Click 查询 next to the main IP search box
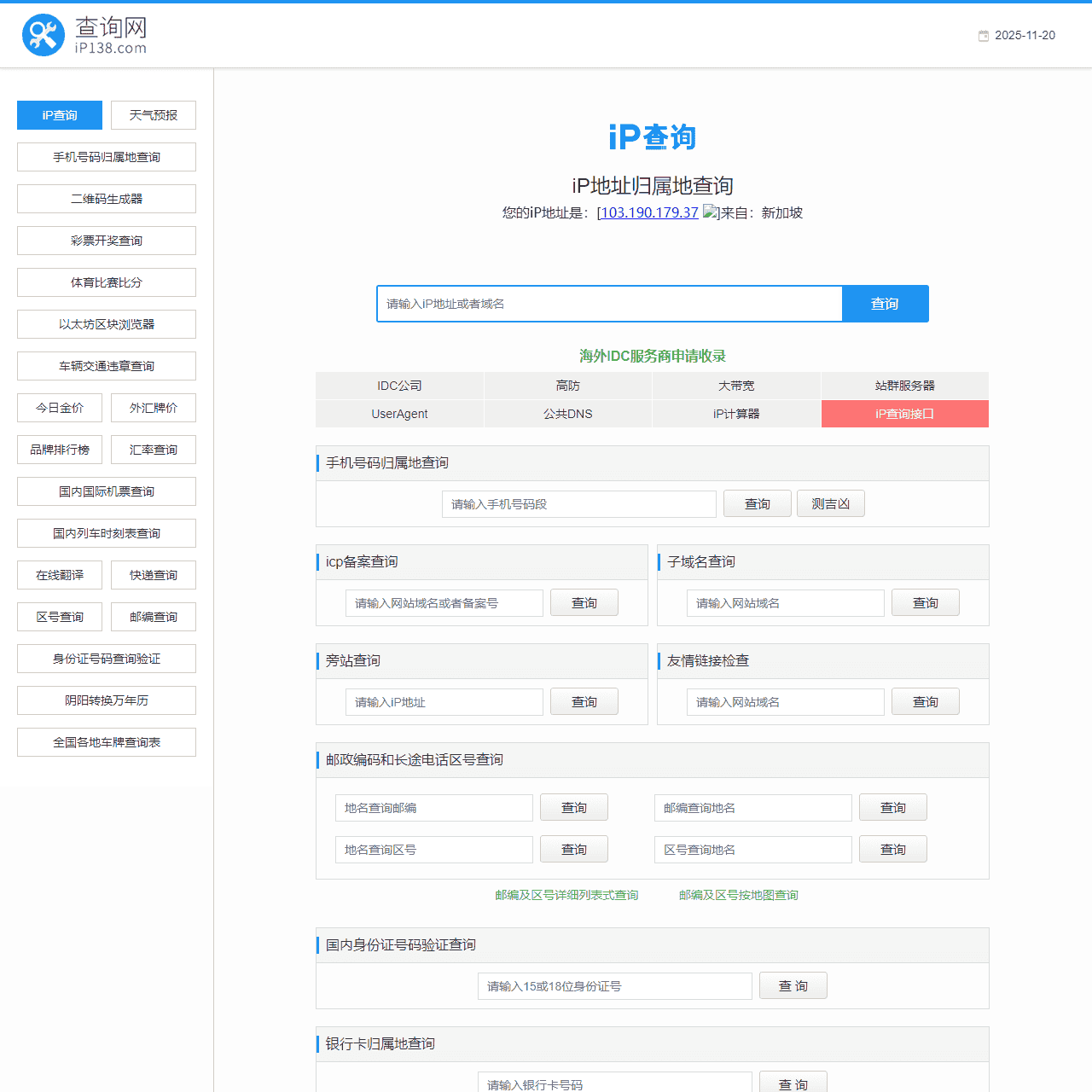The width and height of the screenshot is (1092, 1092). point(885,304)
